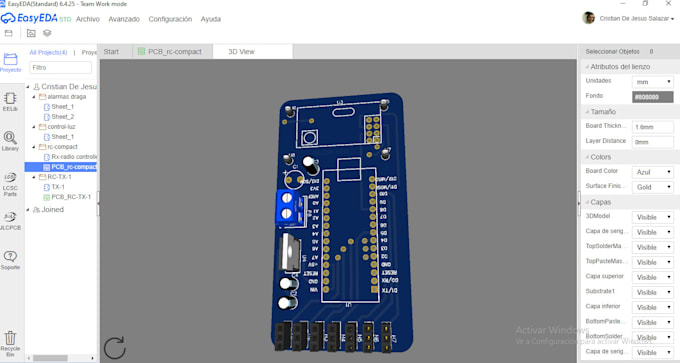Open the file icon in toolbar
The width and height of the screenshot is (680, 363).
point(9,33)
